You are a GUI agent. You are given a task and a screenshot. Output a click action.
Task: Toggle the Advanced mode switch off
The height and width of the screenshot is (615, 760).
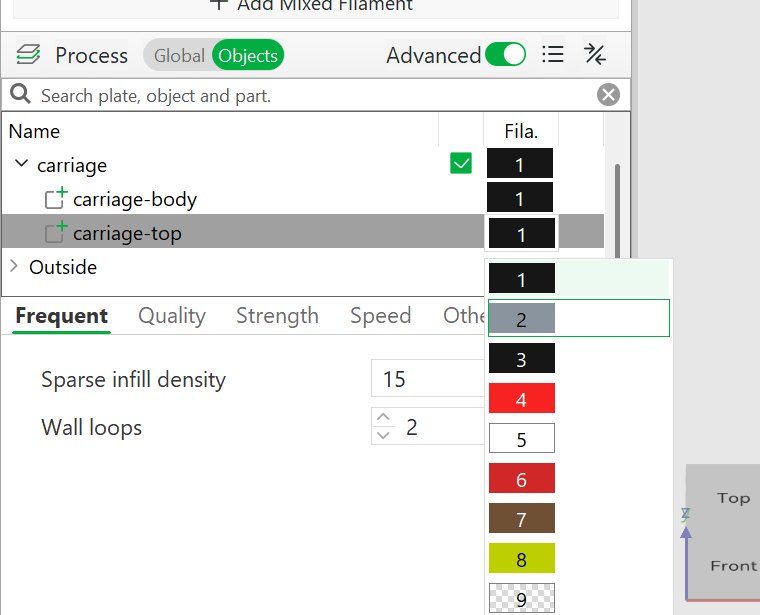click(506, 54)
